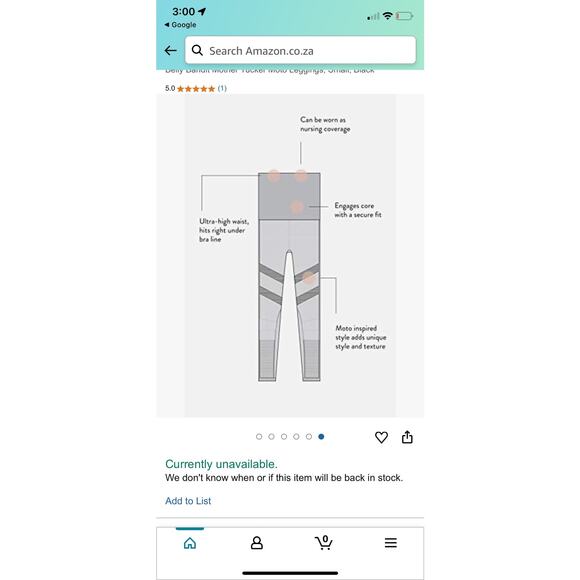
Task: Click the Add to List link
Action: click(188, 501)
